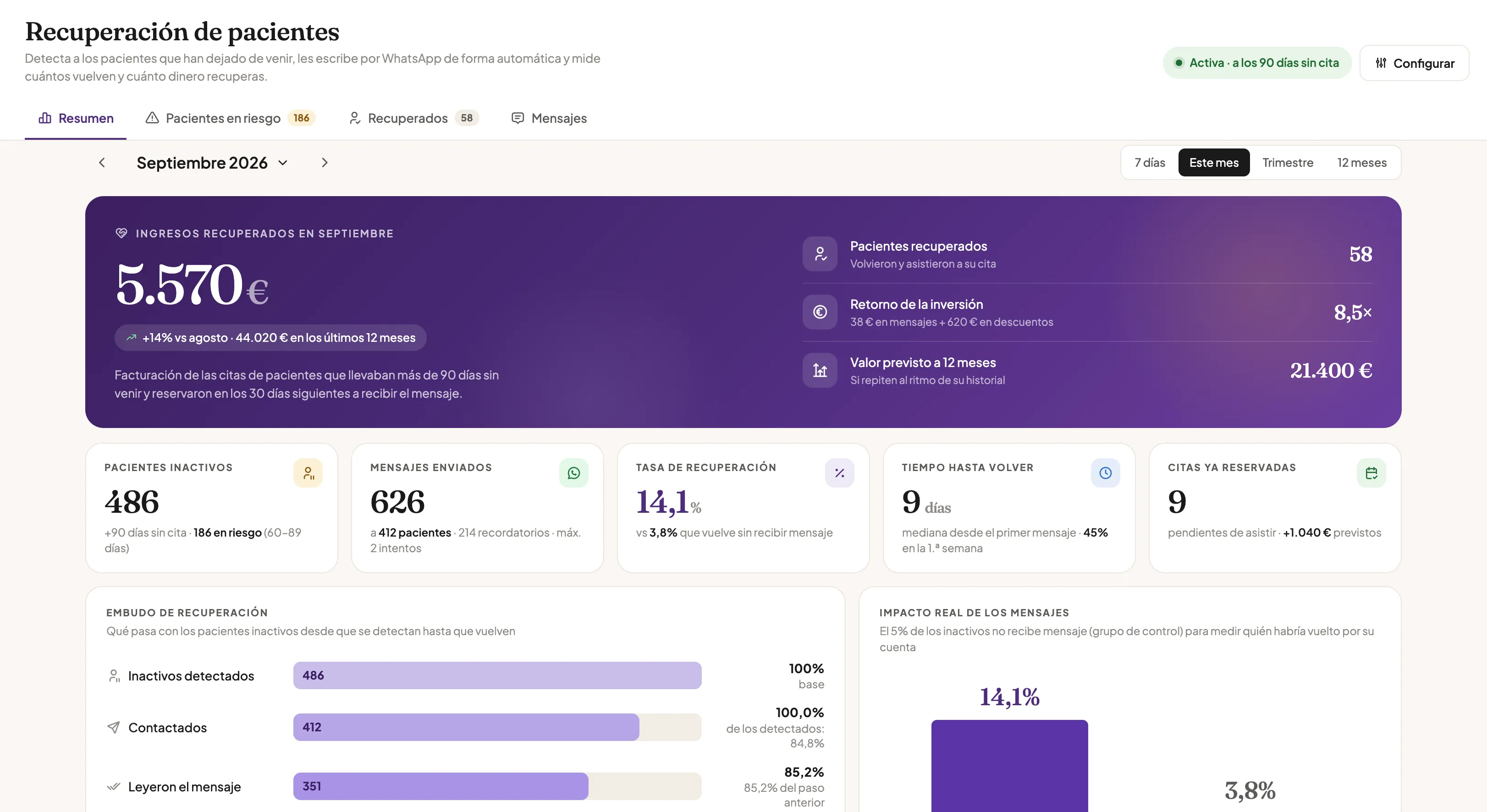This screenshot has height=812, width=1487.
Task: Click the trend arrow in +14% vs agosto pill
Action: point(131,338)
